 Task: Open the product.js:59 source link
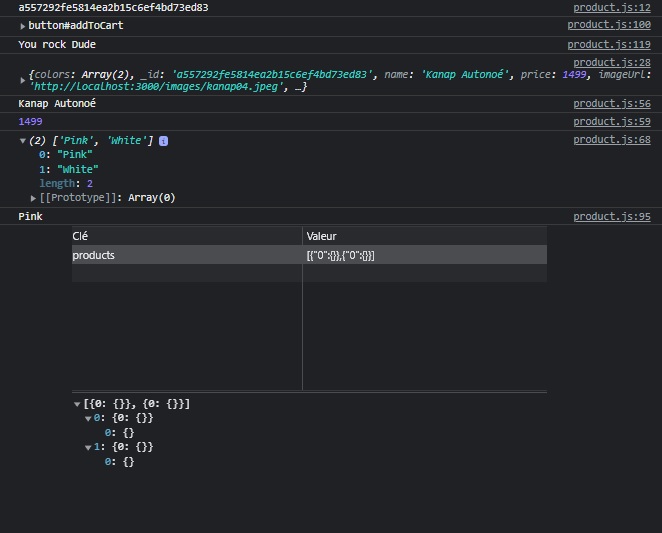coord(611,122)
